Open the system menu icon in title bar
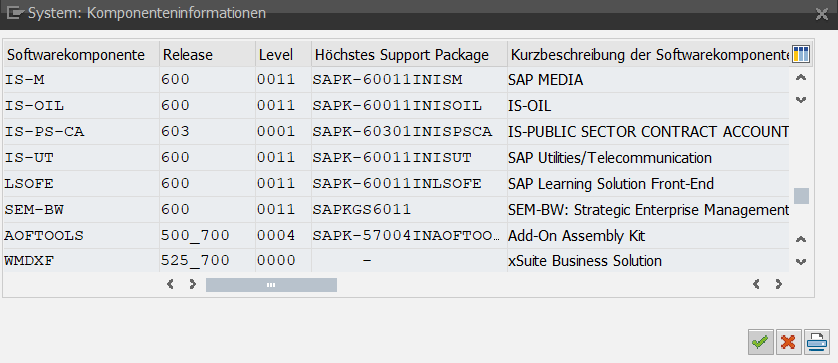This screenshot has width=838, height=363. pos(14,13)
